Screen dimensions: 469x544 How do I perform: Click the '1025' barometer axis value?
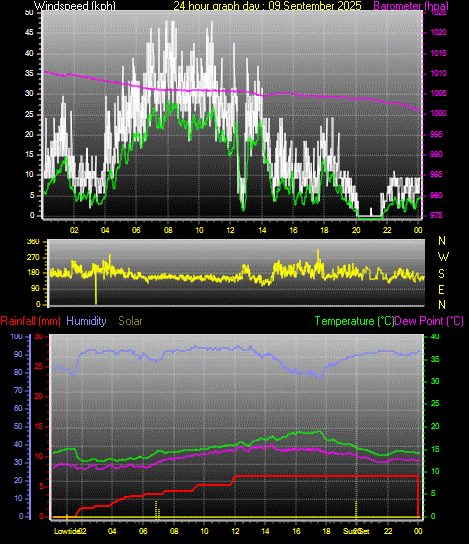(x=439, y=13)
